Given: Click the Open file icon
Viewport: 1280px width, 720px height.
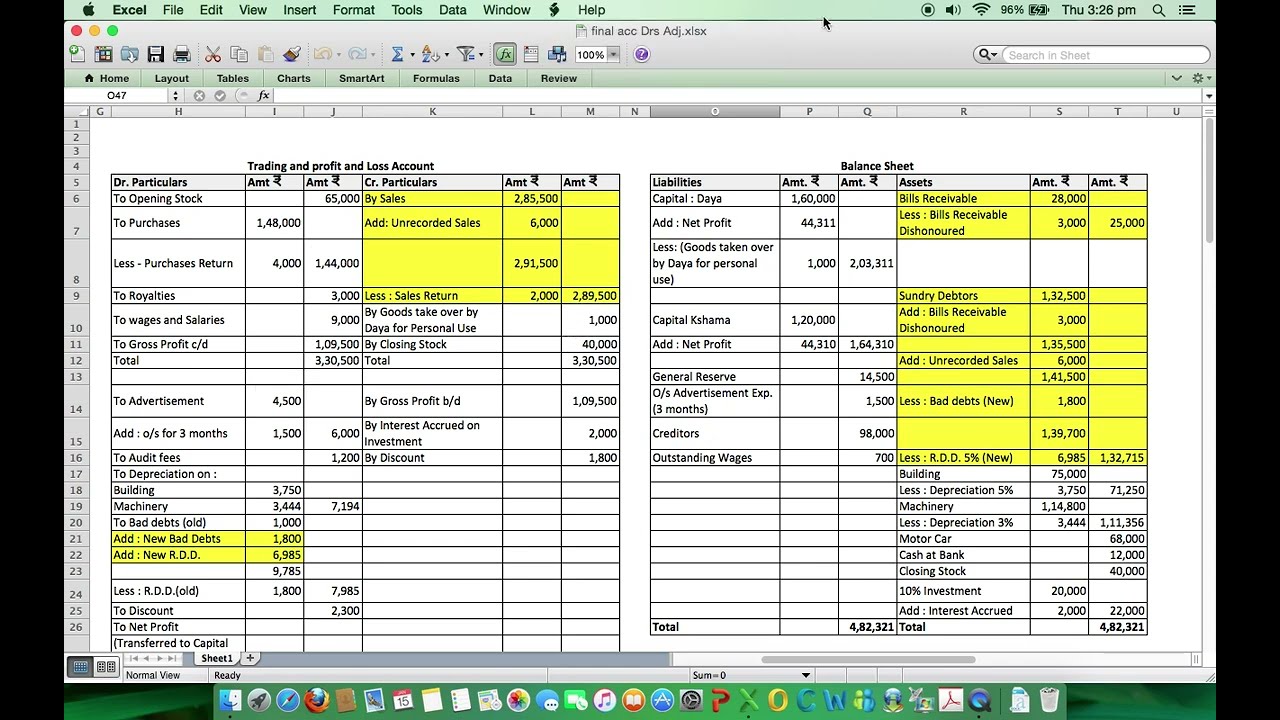Looking at the screenshot, I should pos(130,54).
